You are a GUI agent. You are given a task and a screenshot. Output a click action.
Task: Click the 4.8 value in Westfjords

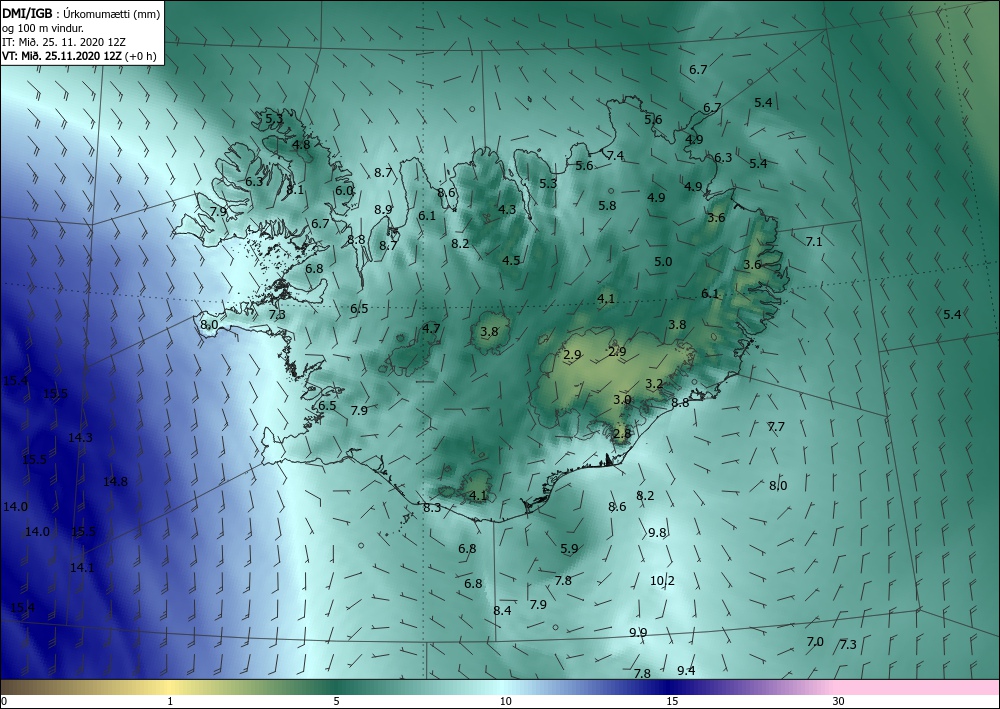[x=301, y=145]
